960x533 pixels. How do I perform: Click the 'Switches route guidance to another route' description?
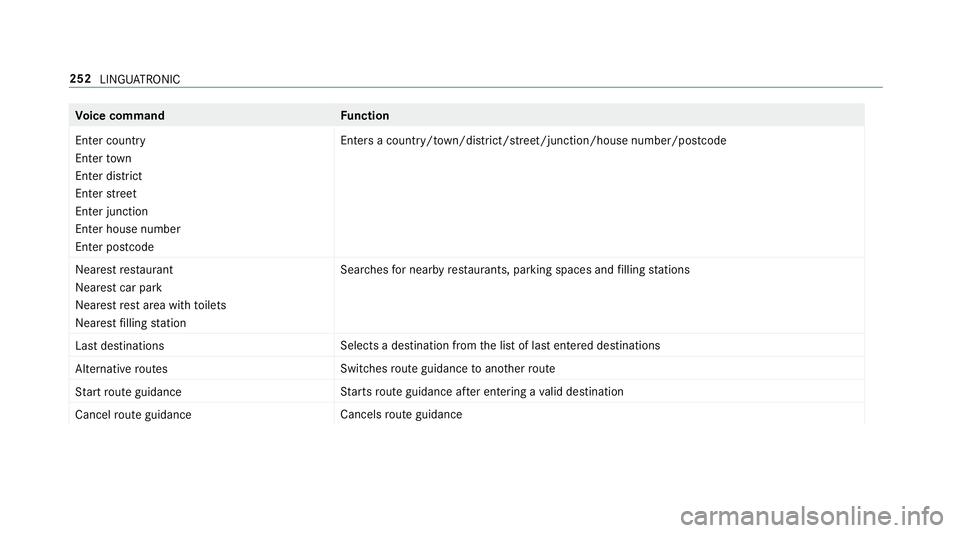click(448, 369)
